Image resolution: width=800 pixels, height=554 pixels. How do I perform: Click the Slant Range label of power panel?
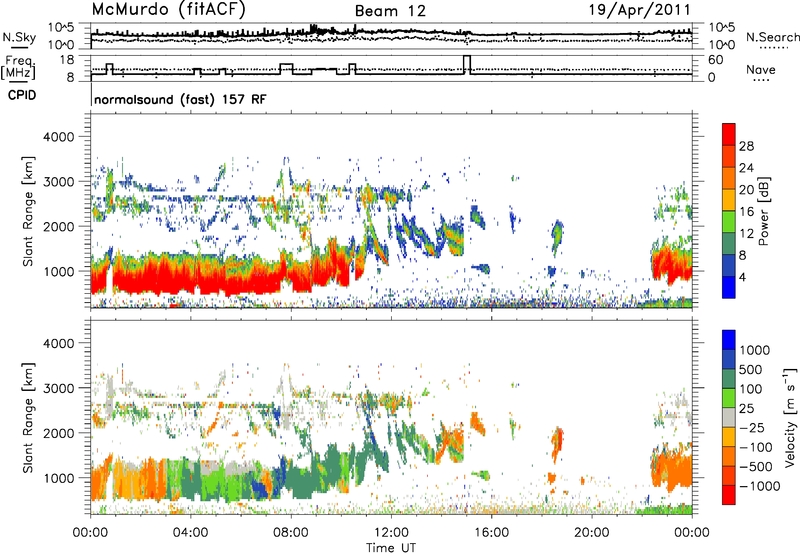tap(28, 211)
